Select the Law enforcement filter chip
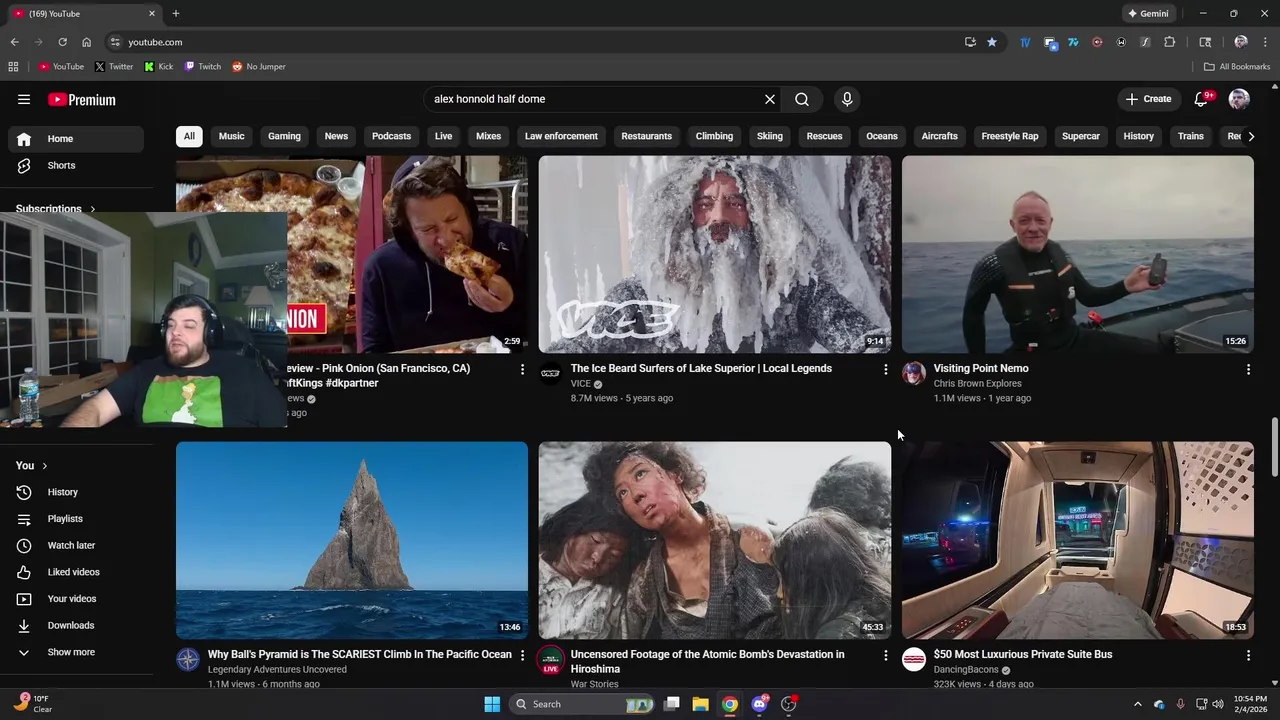Image resolution: width=1280 pixels, height=720 pixels. coord(561,136)
